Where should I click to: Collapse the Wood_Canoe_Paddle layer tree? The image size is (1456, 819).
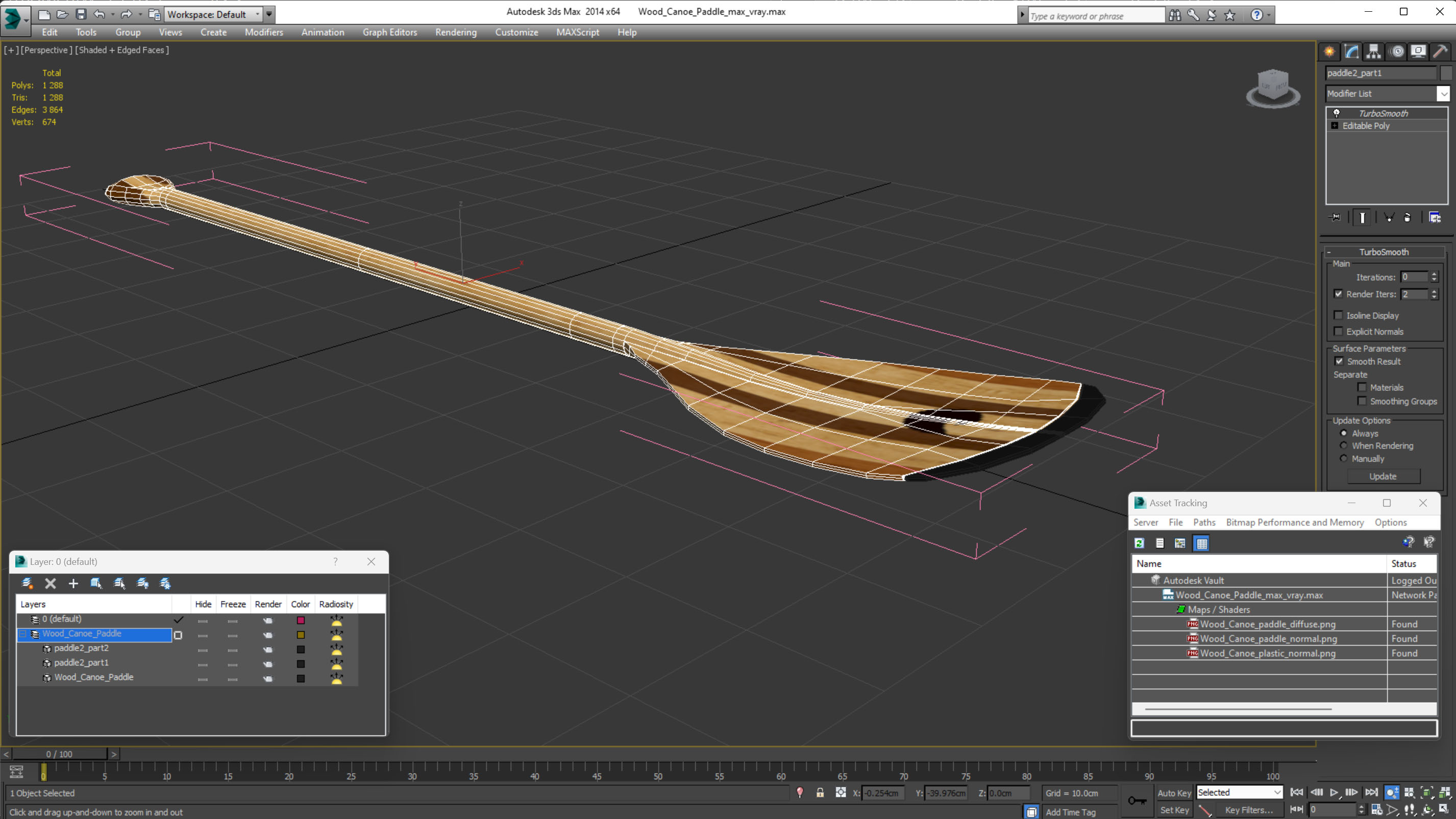tap(22, 634)
